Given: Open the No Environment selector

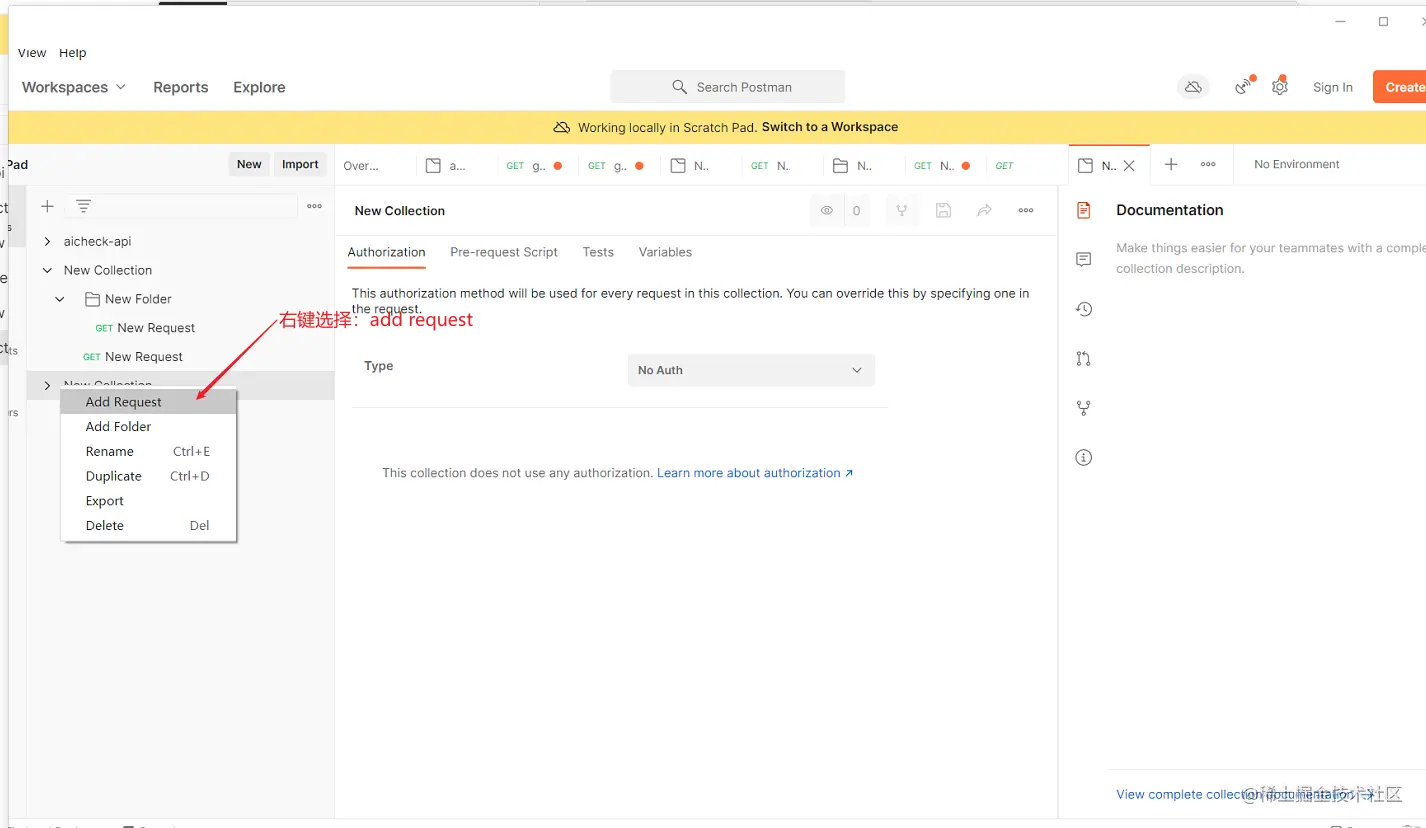Looking at the screenshot, I should pyautogui.click(x=1296, y=164).
